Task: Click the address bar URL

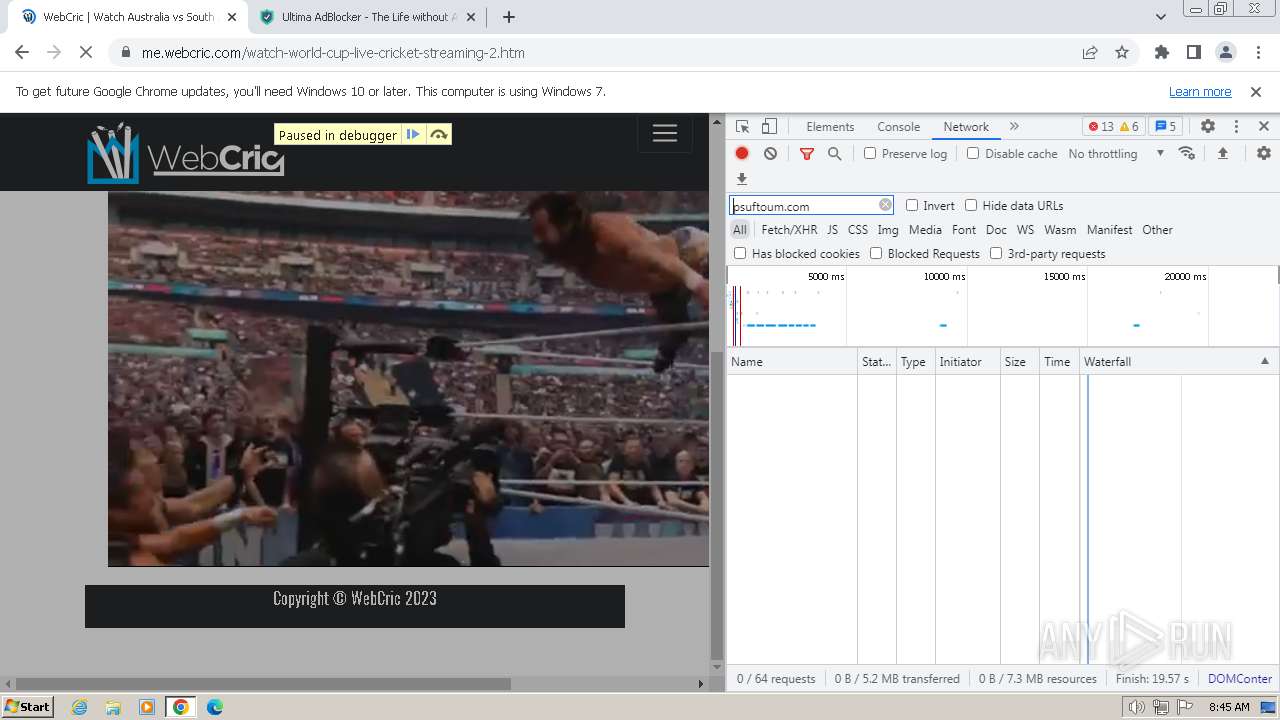Action: point(333,53)
